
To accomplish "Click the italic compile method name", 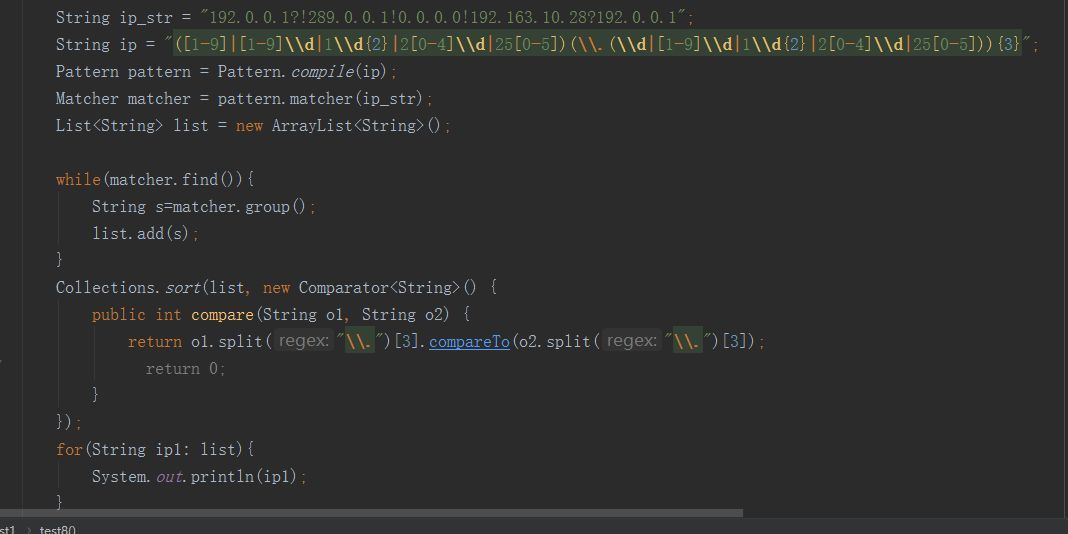I will coord(321,72).
